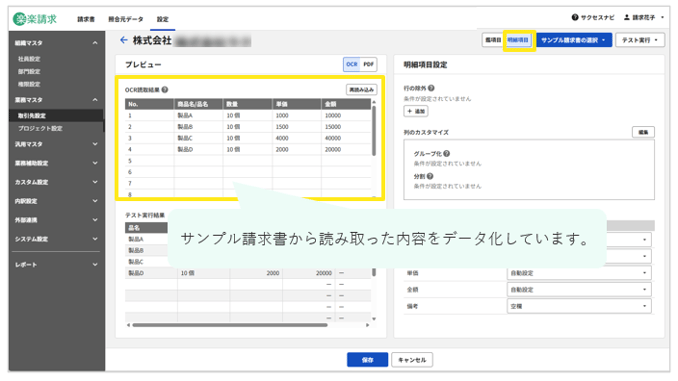Show help for OCR読取結果
This screenshot has height=381, width=678.
click(165, 90)
